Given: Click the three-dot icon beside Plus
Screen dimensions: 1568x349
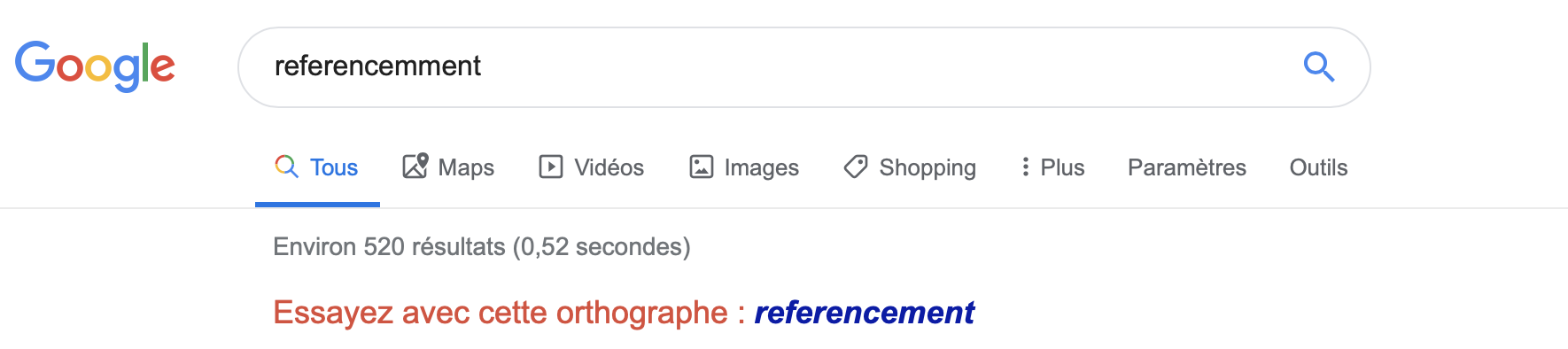Looking at the screenshot, I should [x=1025, y=167].
